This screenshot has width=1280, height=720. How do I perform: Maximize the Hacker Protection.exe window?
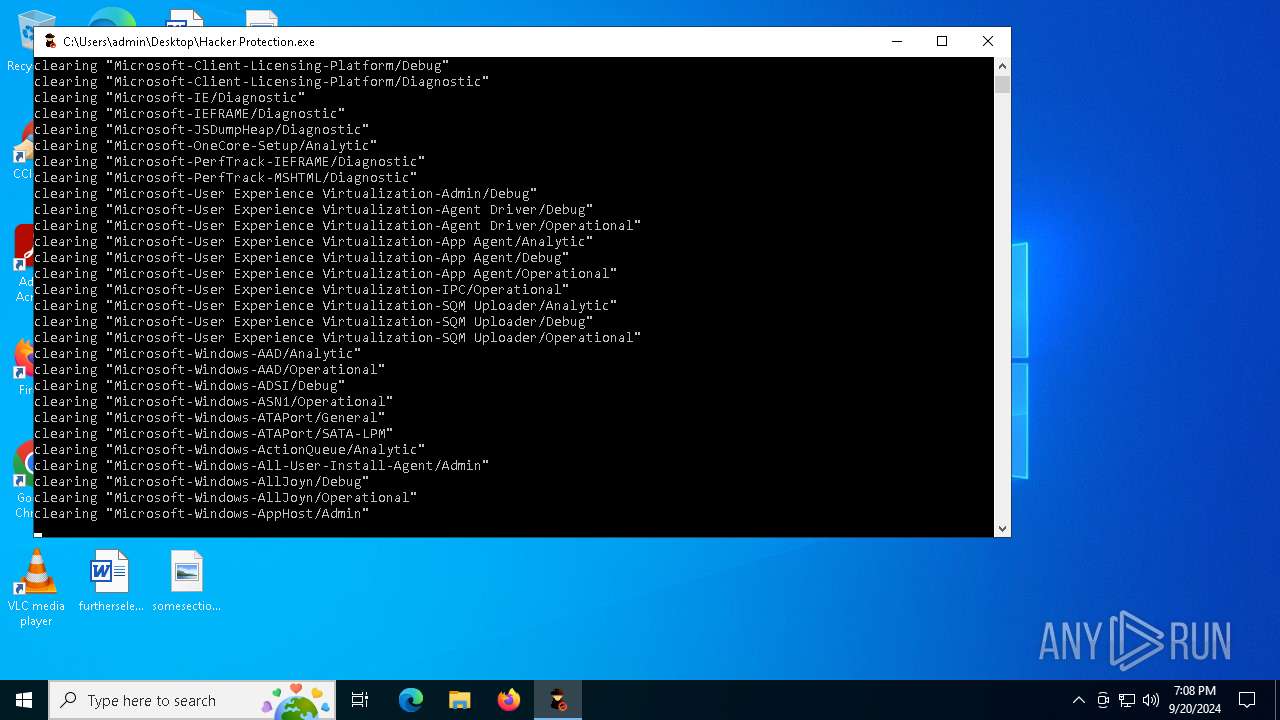coord(942,41)
